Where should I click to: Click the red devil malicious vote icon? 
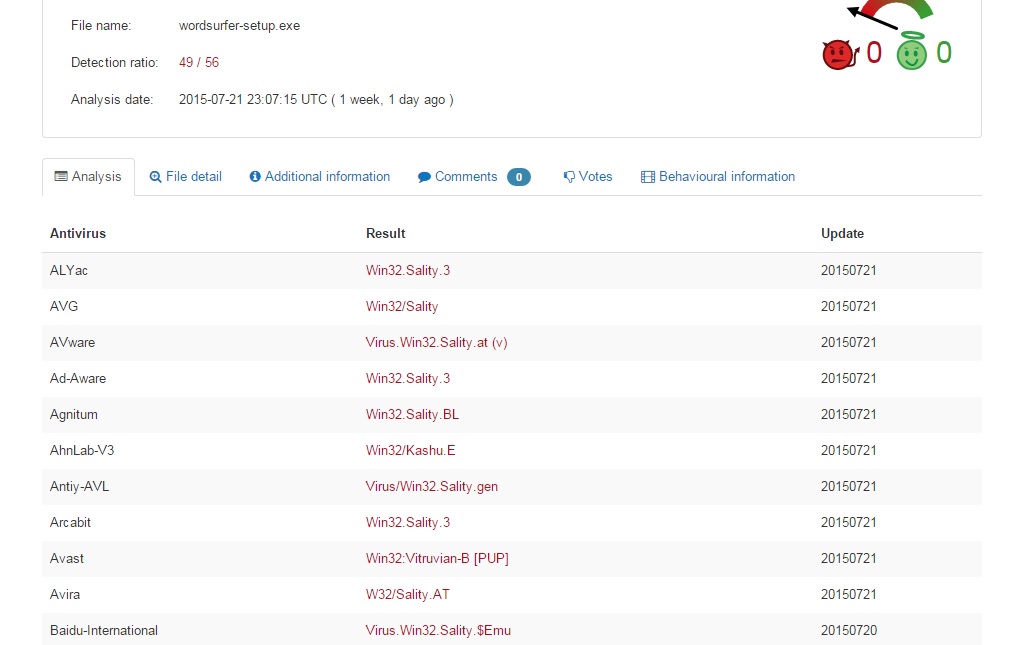click(x=840, y=55)
